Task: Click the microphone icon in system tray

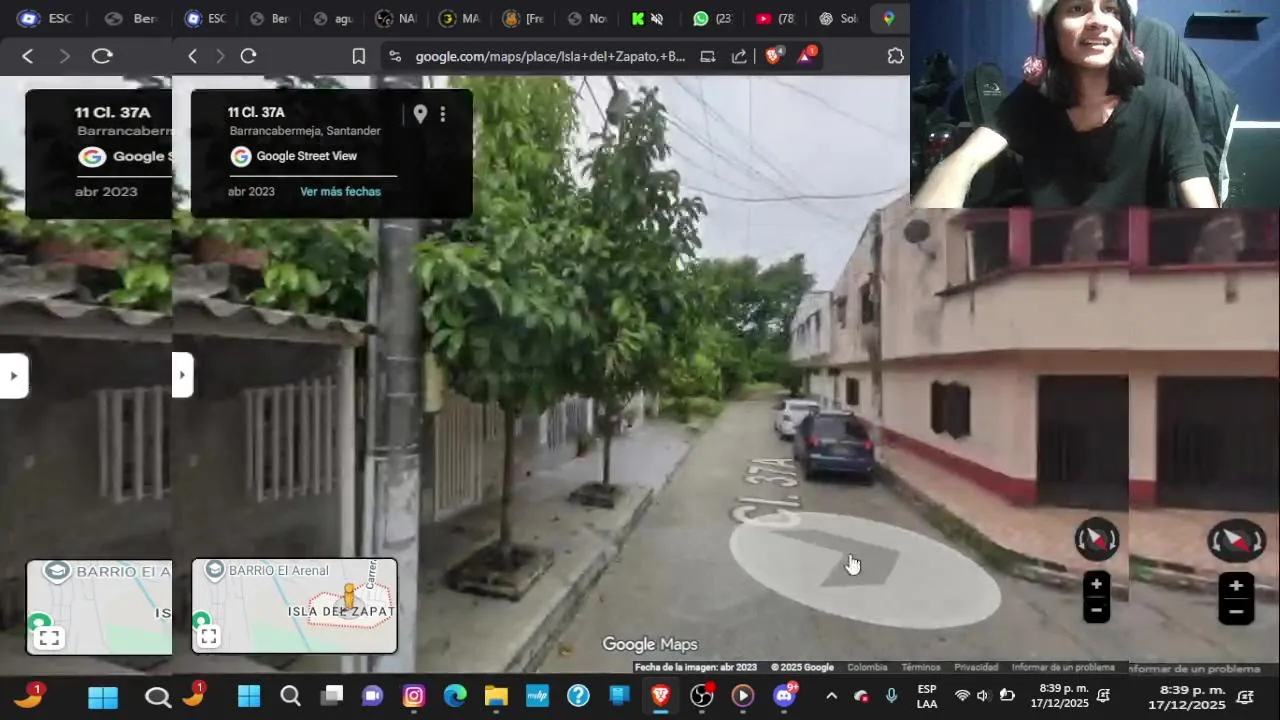Action: click(x=891, y=696)
